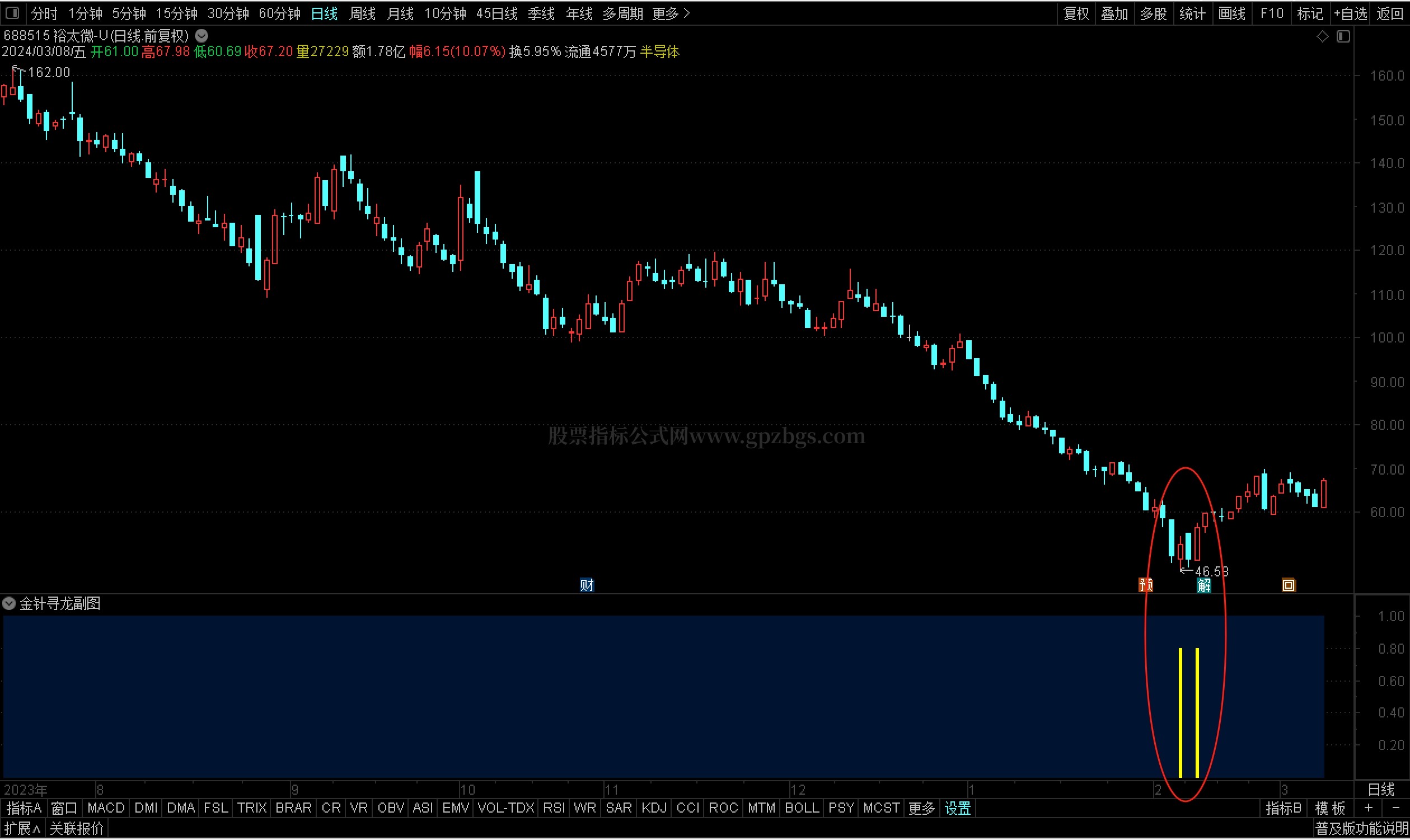Select the SAR indicator
Viewport: 1410px width, 840px height.
619,808
